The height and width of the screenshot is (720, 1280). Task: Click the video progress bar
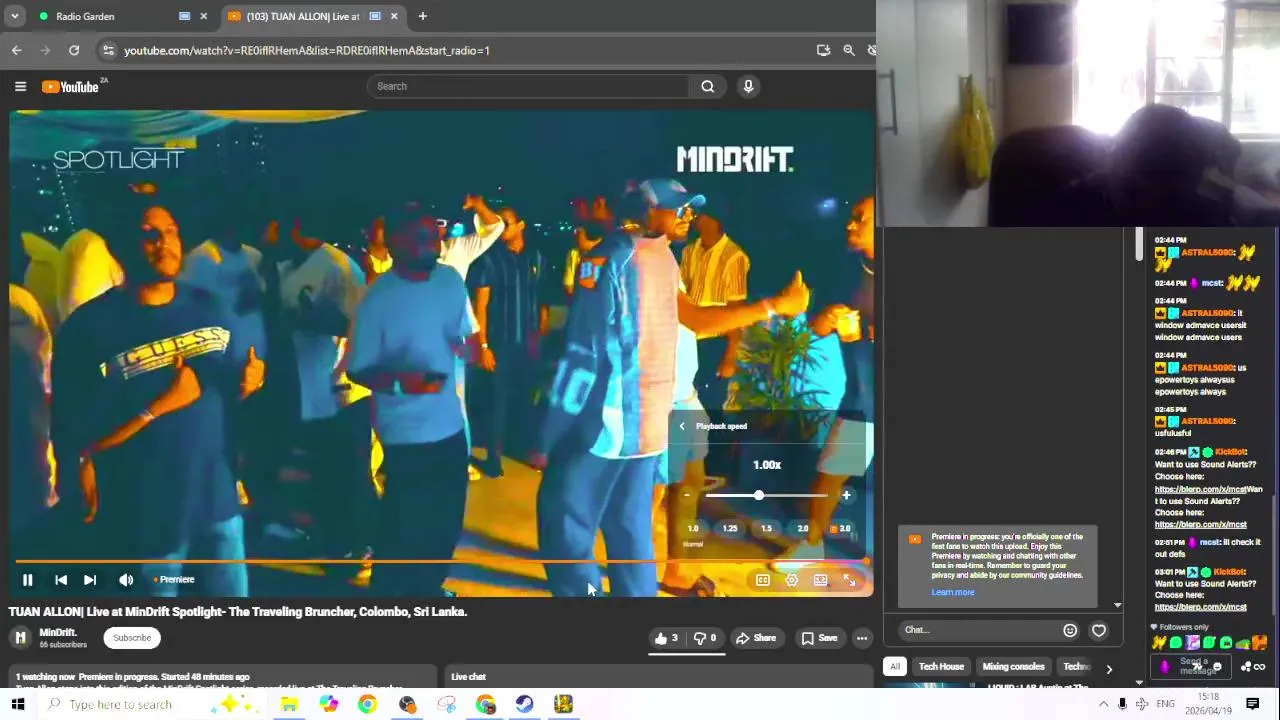click(x=442, y=561)
